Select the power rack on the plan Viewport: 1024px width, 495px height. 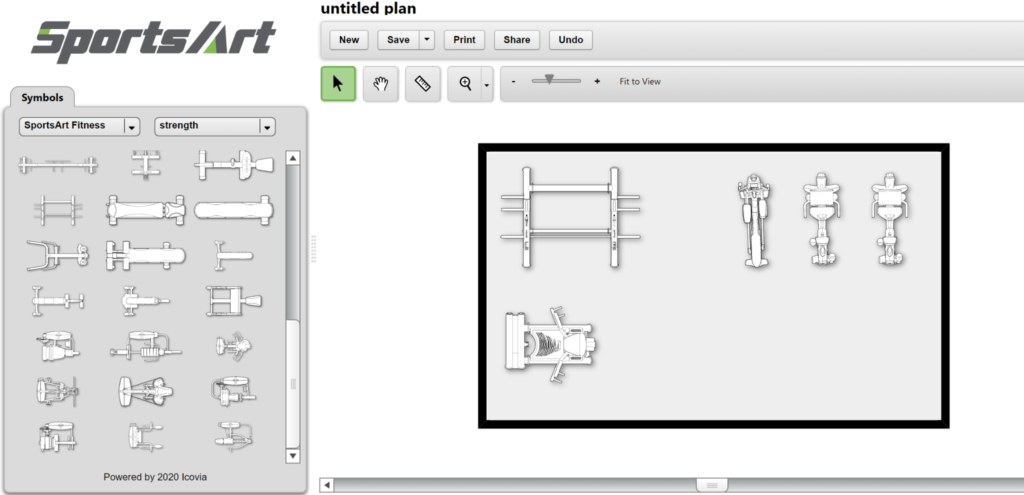(571, 217)
